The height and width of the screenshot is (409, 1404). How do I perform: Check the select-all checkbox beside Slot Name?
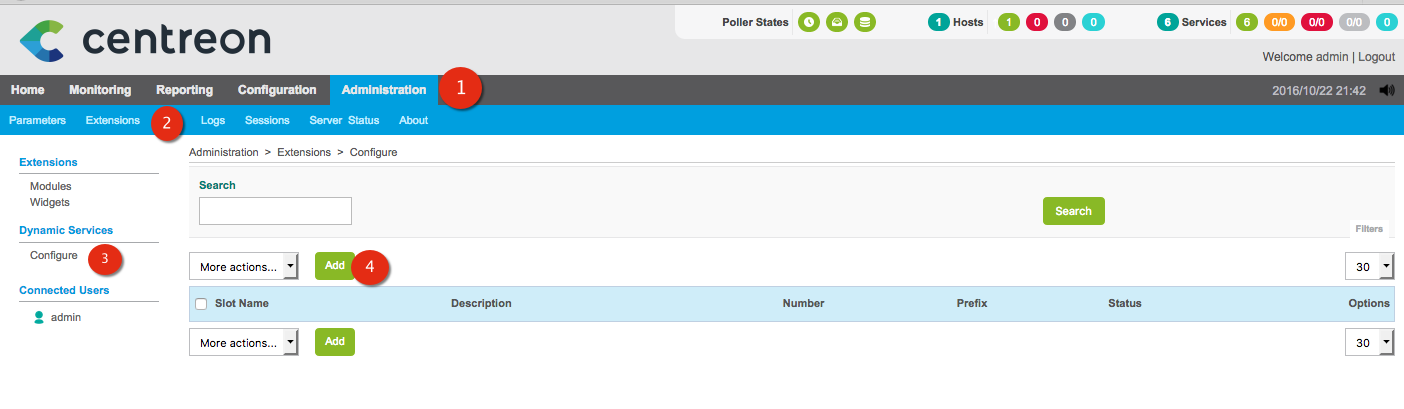coord(201,304)
